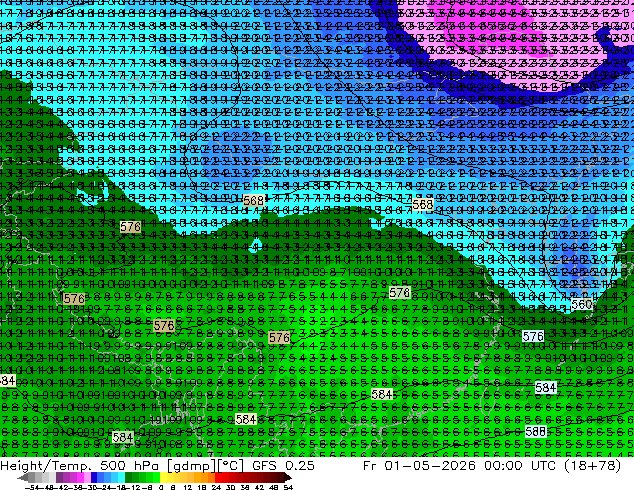Click the 588 height contour label
This screenshot has height=490, width=634.
coord(536,431)
